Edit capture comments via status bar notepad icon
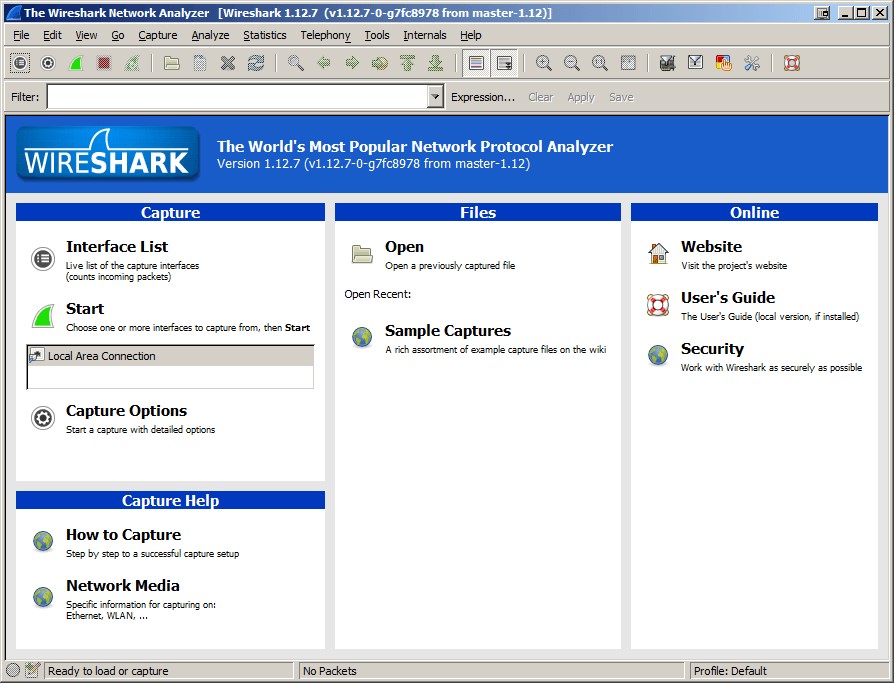This screenshot has width=894, height=683. (32, 670)
